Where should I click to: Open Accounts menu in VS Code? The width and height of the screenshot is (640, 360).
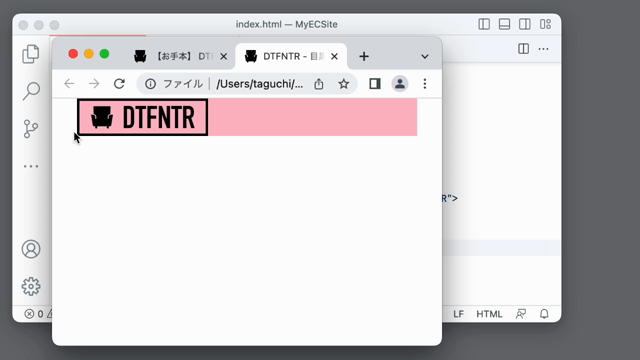31,249
